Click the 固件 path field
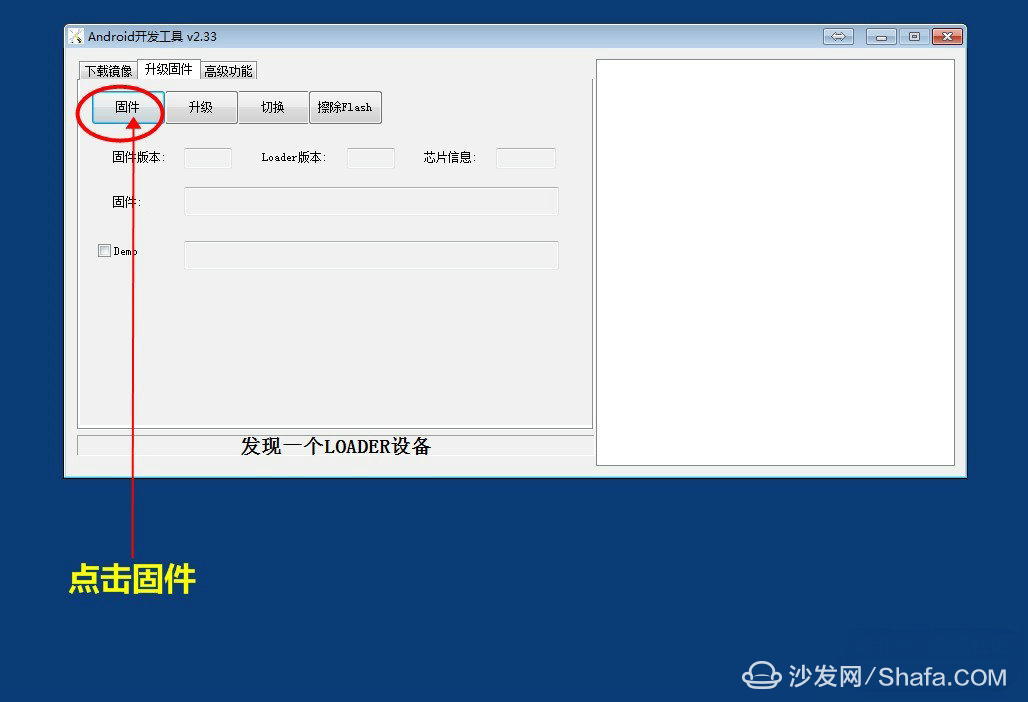Viewport: 1028px width, 702px height. [371, 201]
